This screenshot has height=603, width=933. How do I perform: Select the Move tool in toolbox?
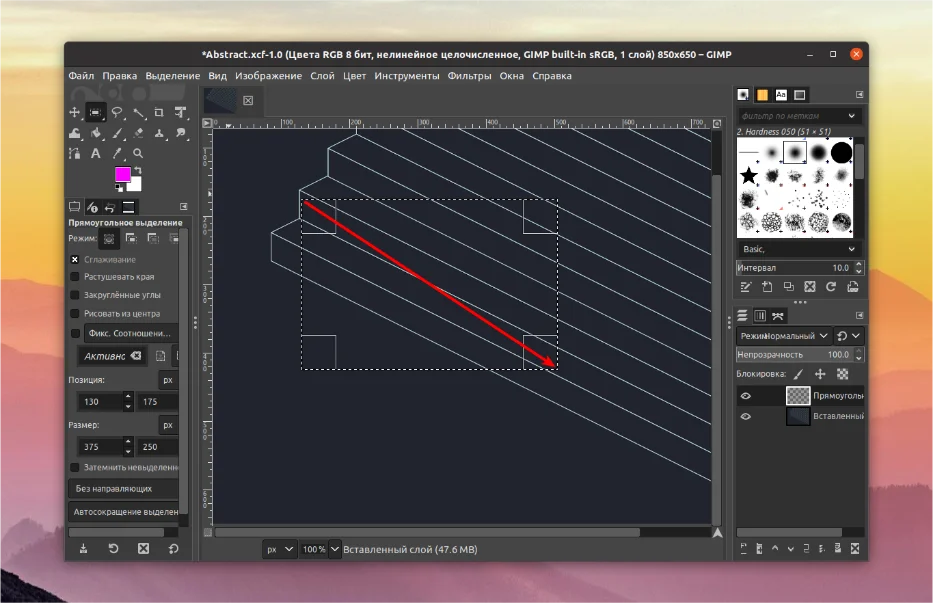click(x=75, y=112)
